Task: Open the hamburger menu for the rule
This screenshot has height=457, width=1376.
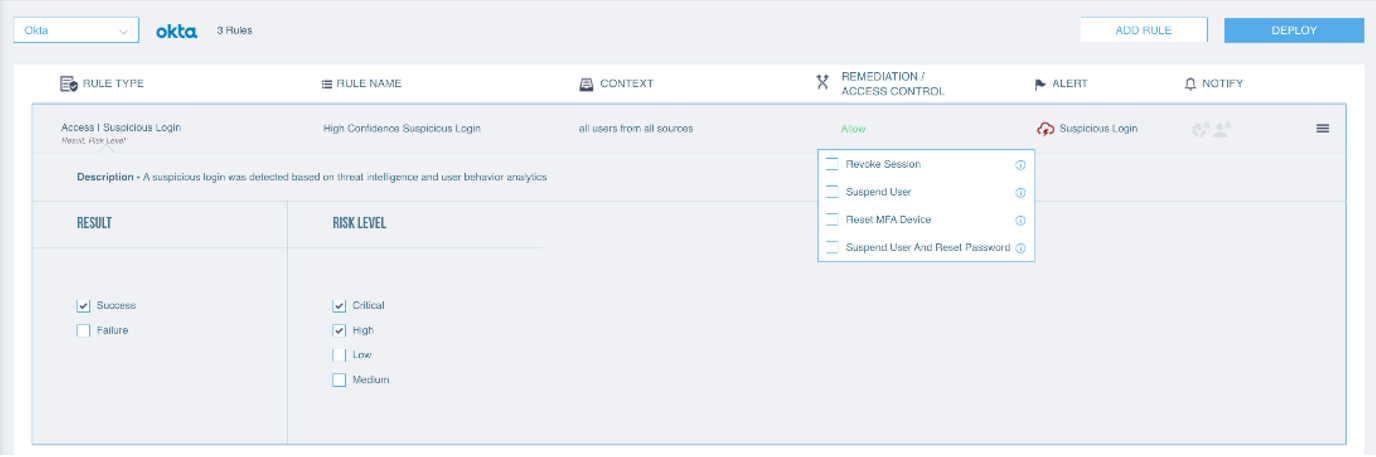Action: click(x=1323, y=129)
